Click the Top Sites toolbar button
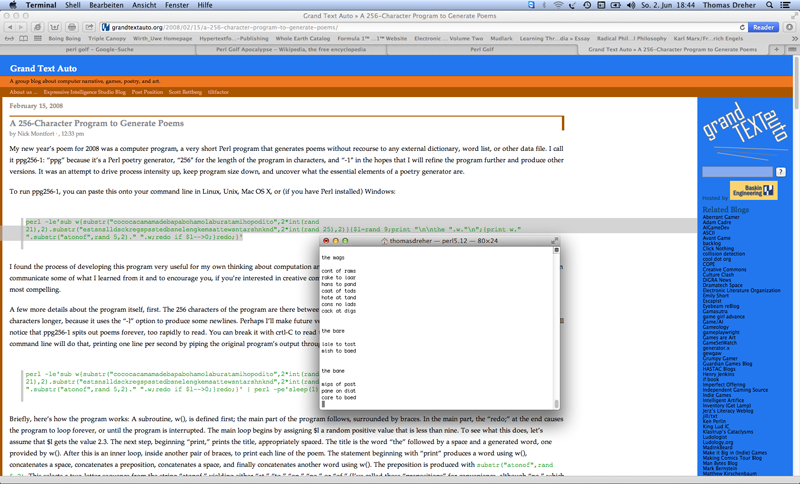 click(x=55, y=27)
